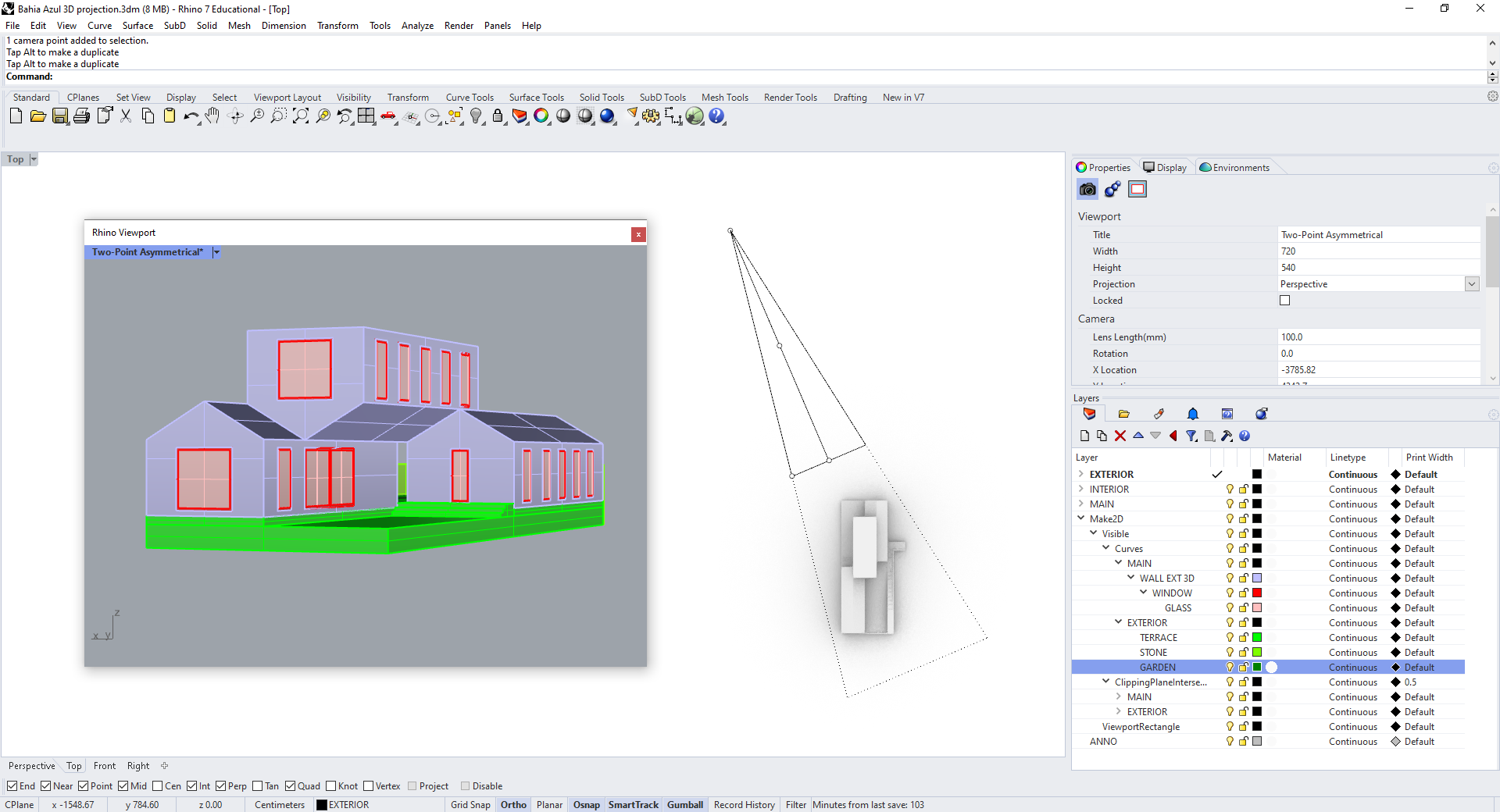Collapse the Make2D layer tree

click(x=1081, y=518)
